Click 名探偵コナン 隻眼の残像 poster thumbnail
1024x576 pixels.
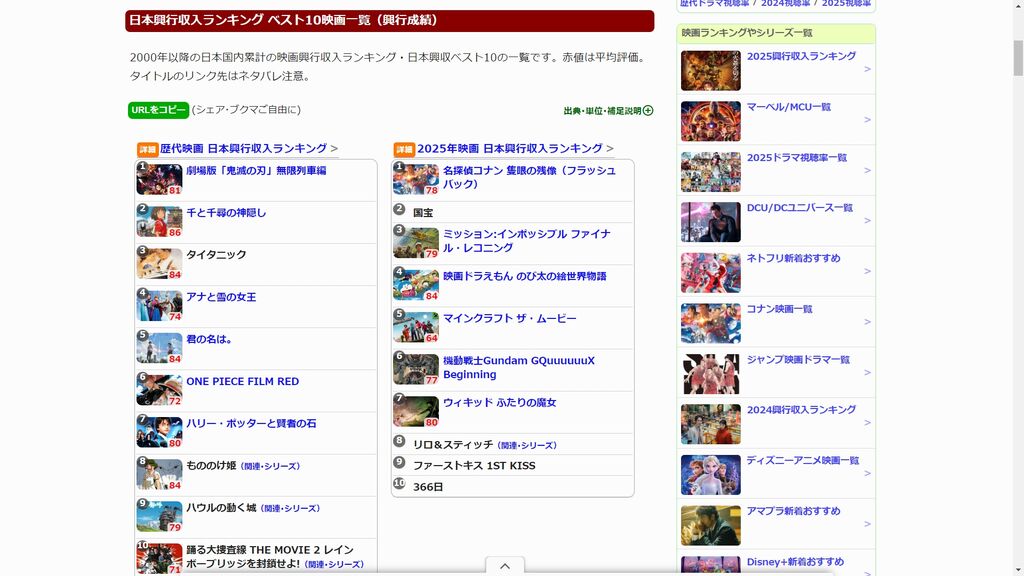(415, 179)
